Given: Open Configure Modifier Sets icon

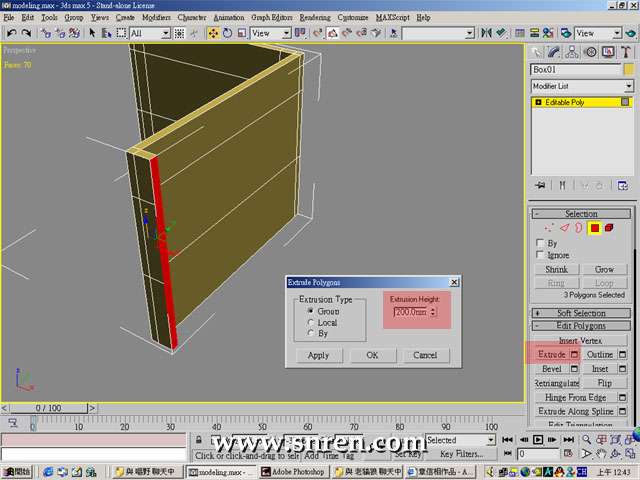Looking at the screenshot, I should point(622,186).
